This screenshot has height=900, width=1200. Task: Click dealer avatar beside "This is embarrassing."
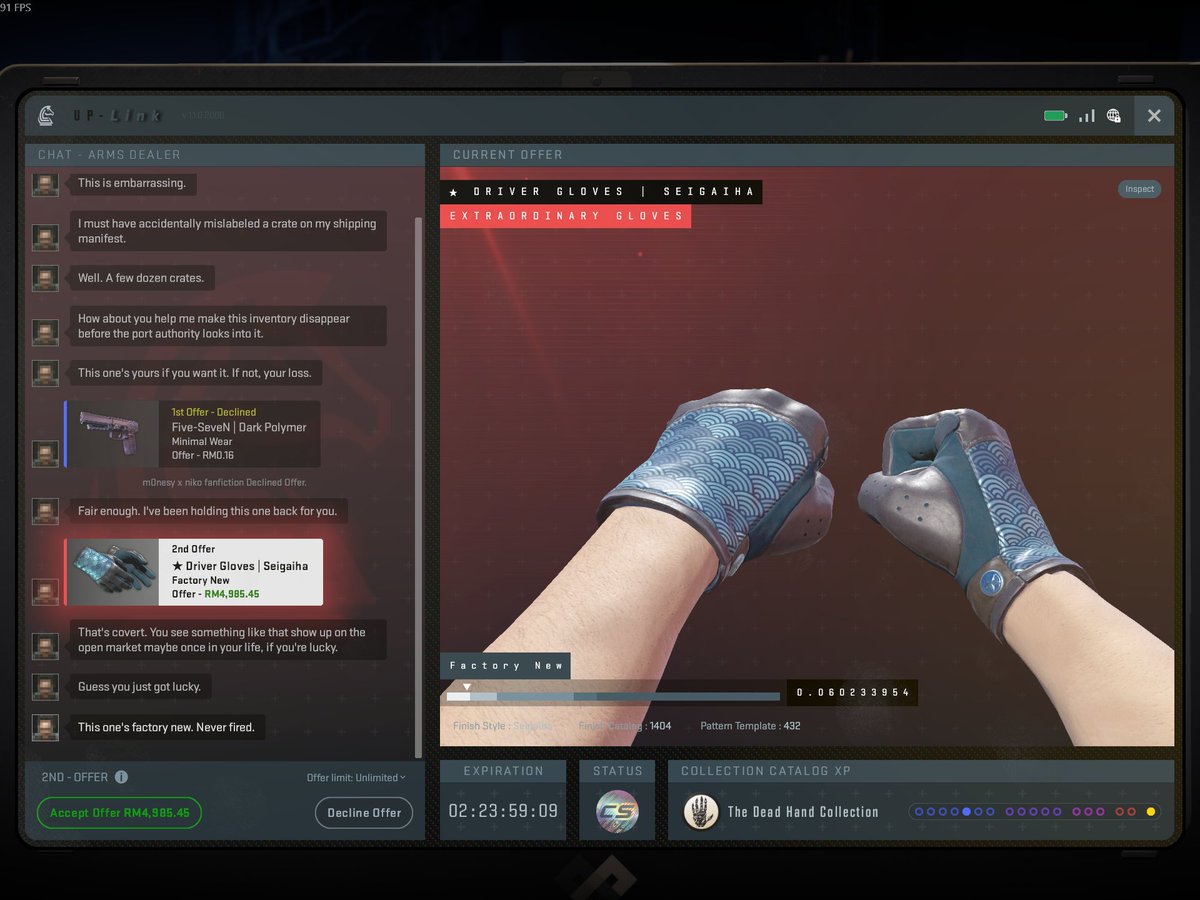point(44,184)
